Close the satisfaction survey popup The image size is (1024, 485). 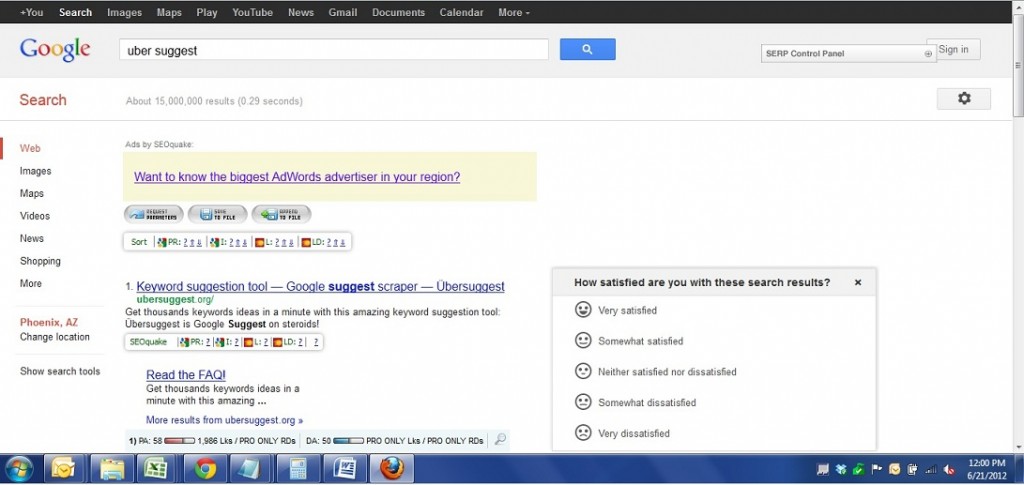(857, 283)
